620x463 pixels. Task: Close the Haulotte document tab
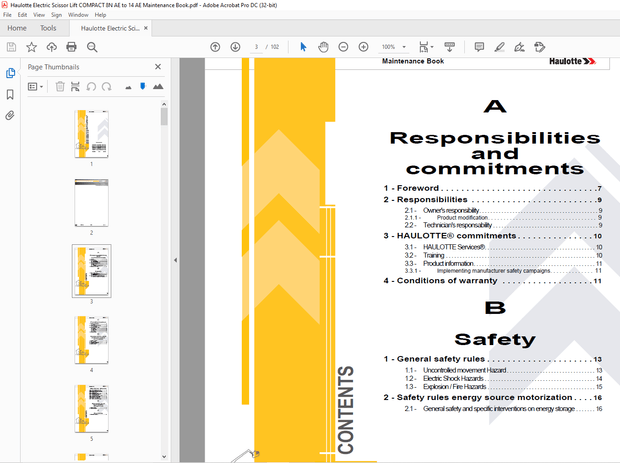click(146, 28)
